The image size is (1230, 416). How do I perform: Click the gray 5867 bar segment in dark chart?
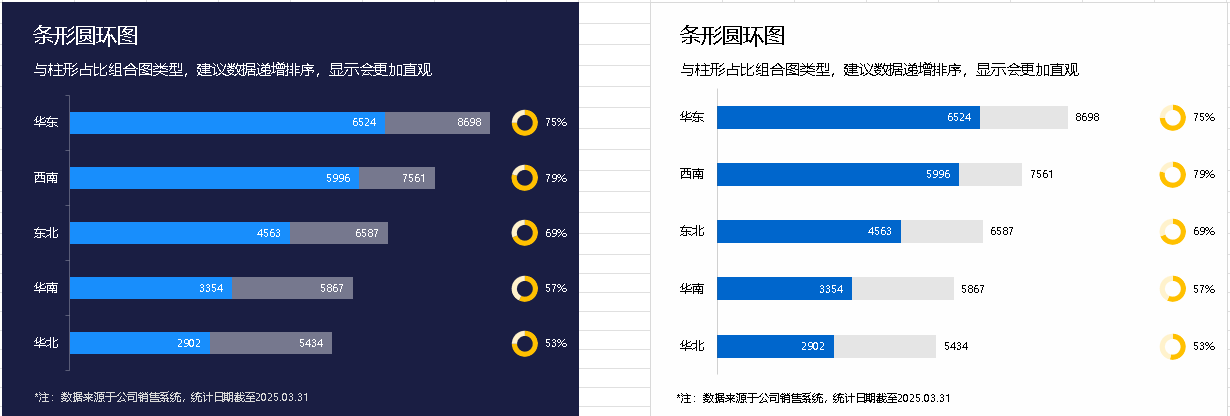coord(292,288)
